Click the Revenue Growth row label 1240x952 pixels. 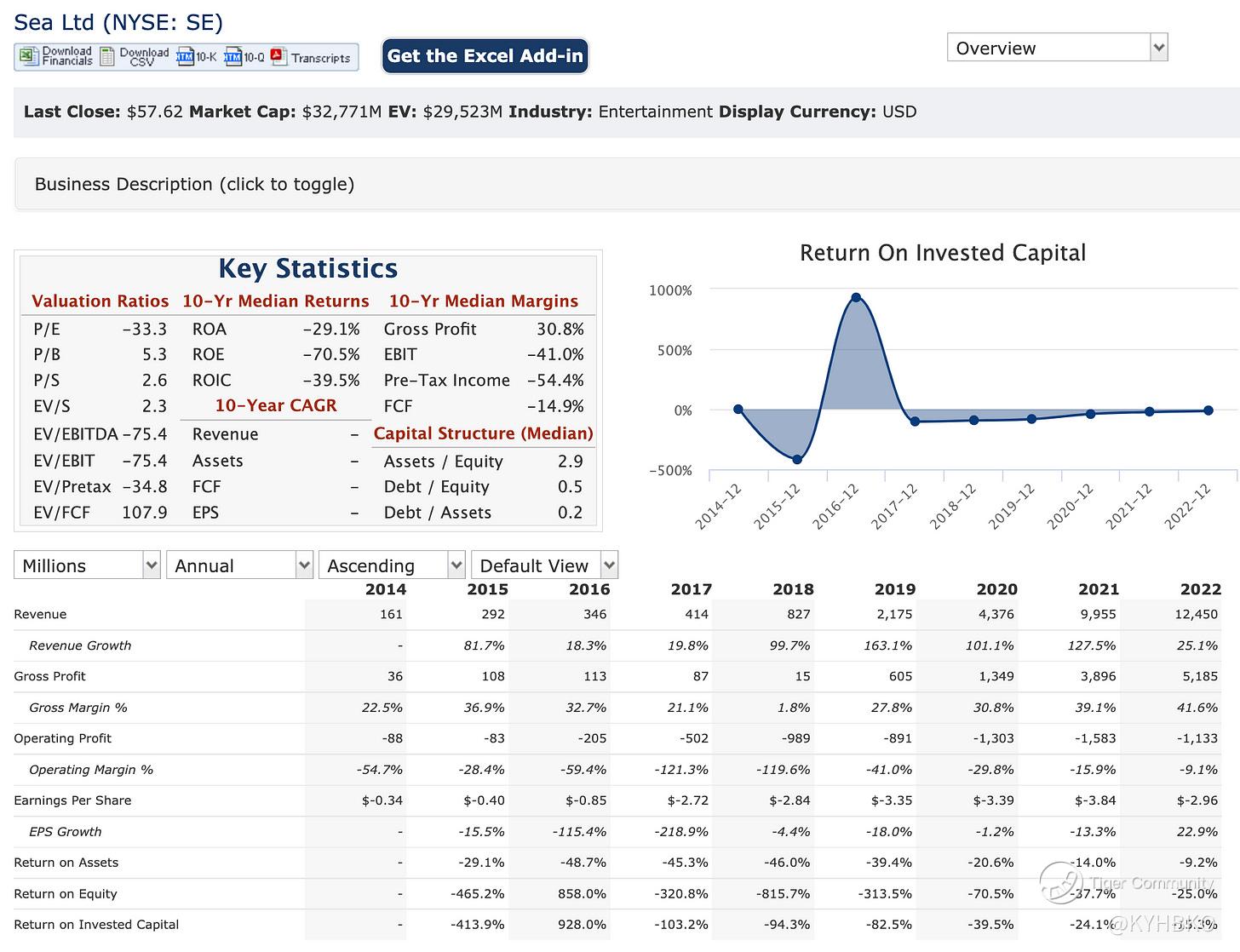(x=80, y=645)
